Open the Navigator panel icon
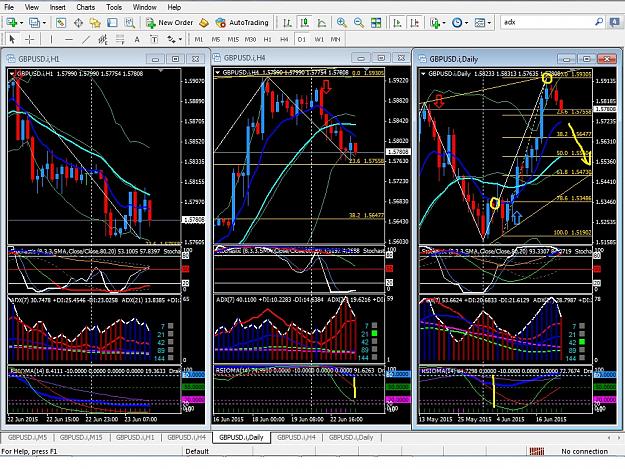The image size is (625, 469). click(95, 23)
